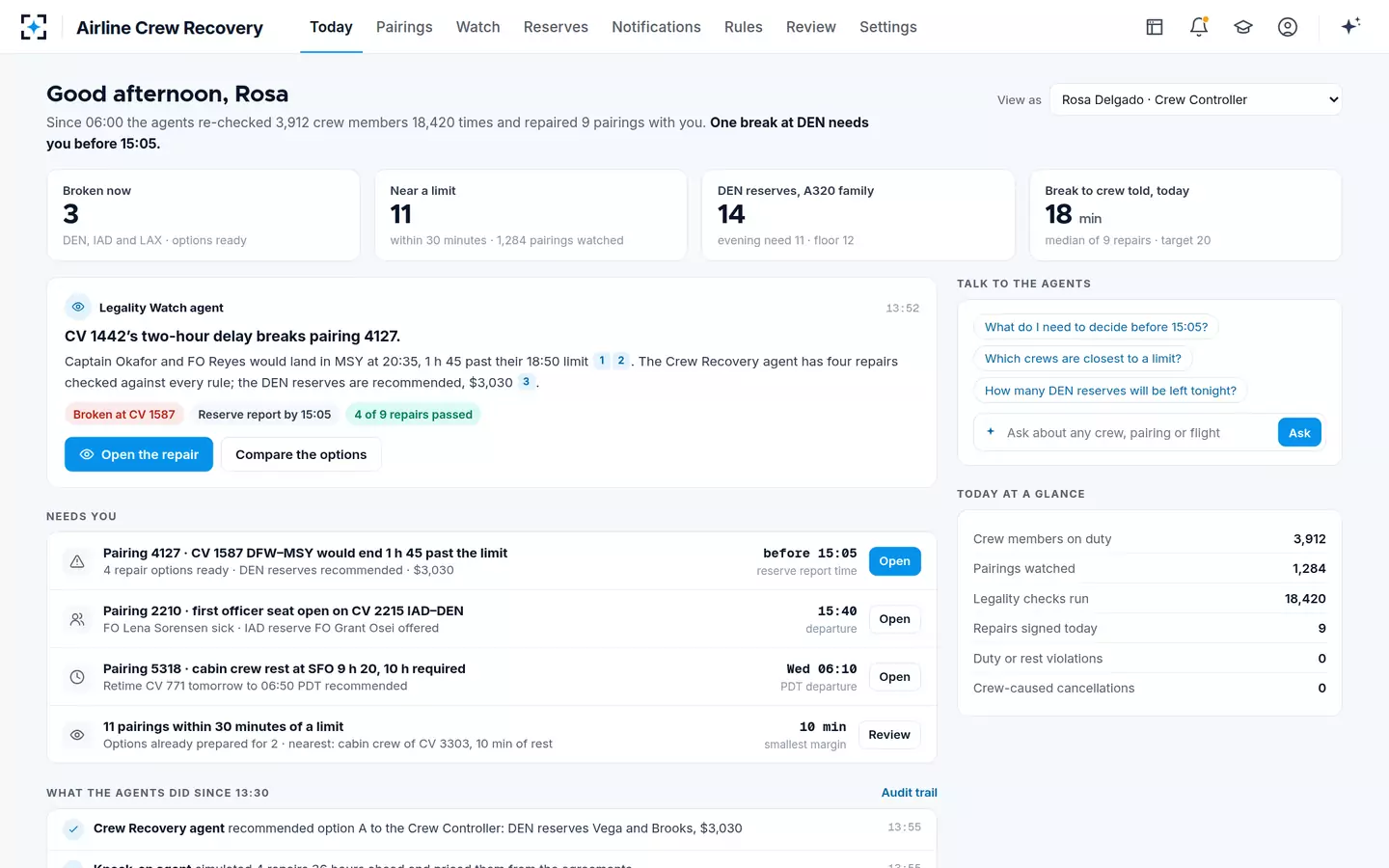Select 'Which crews are closest to a limit?'
Screen dimensions: 1389x868
point(1082,359)
